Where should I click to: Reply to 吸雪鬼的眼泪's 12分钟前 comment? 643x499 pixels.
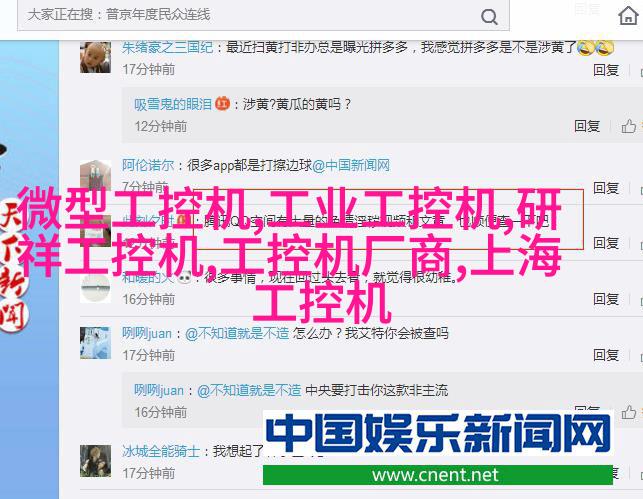pyautogui.click(x=587, y=126)
